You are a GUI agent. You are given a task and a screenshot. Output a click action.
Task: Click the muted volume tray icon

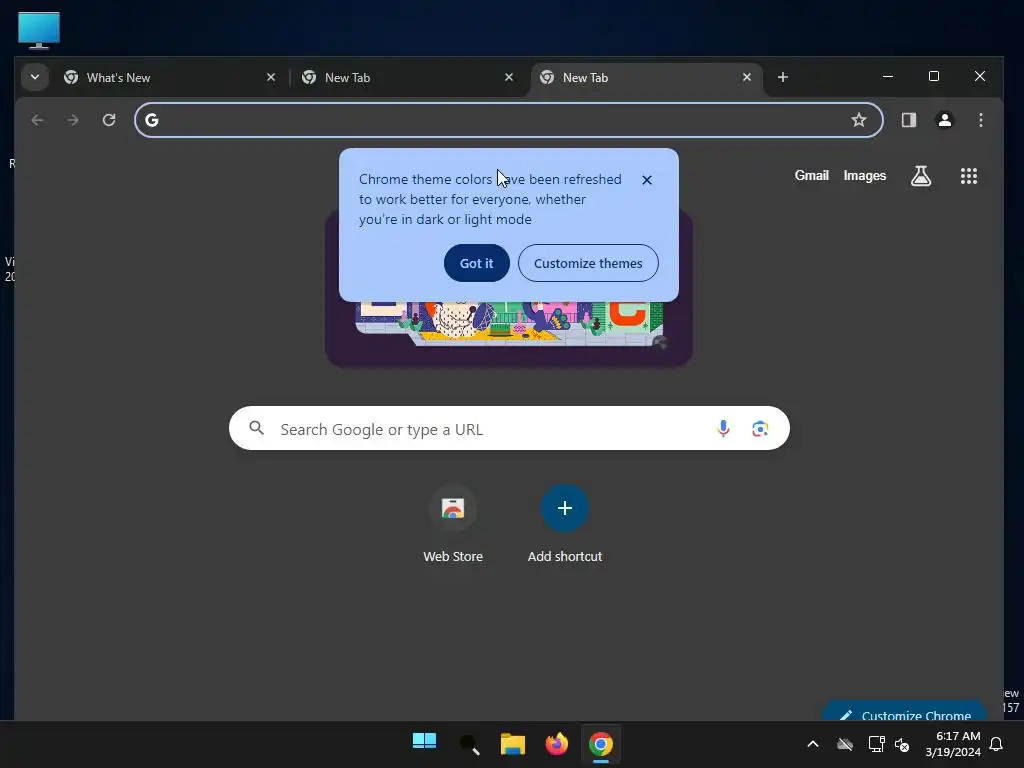click(x=902, y=744)
